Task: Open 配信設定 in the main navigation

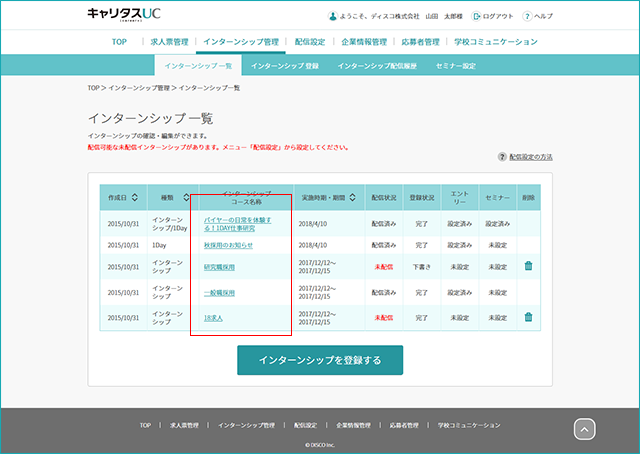Action: [310, 42]
